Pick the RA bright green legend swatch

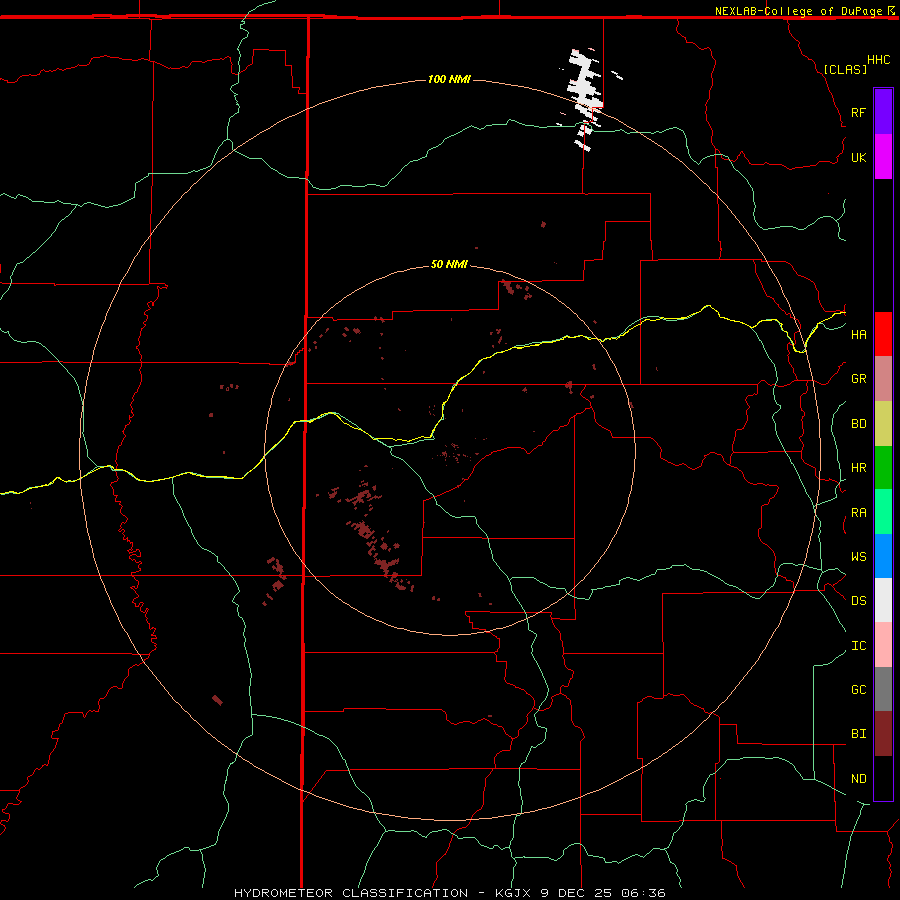[883, 512]
